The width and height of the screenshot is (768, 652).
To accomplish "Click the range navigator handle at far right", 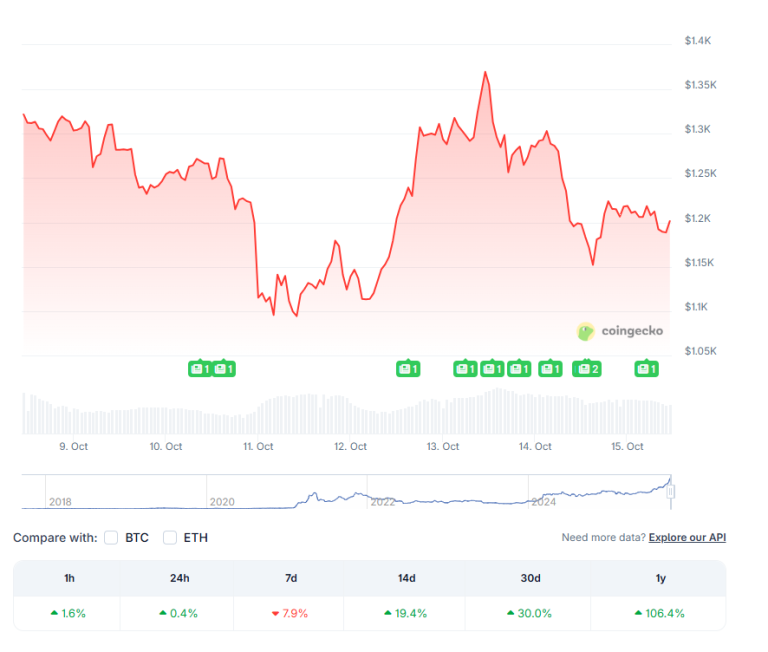I will point(671,491).
